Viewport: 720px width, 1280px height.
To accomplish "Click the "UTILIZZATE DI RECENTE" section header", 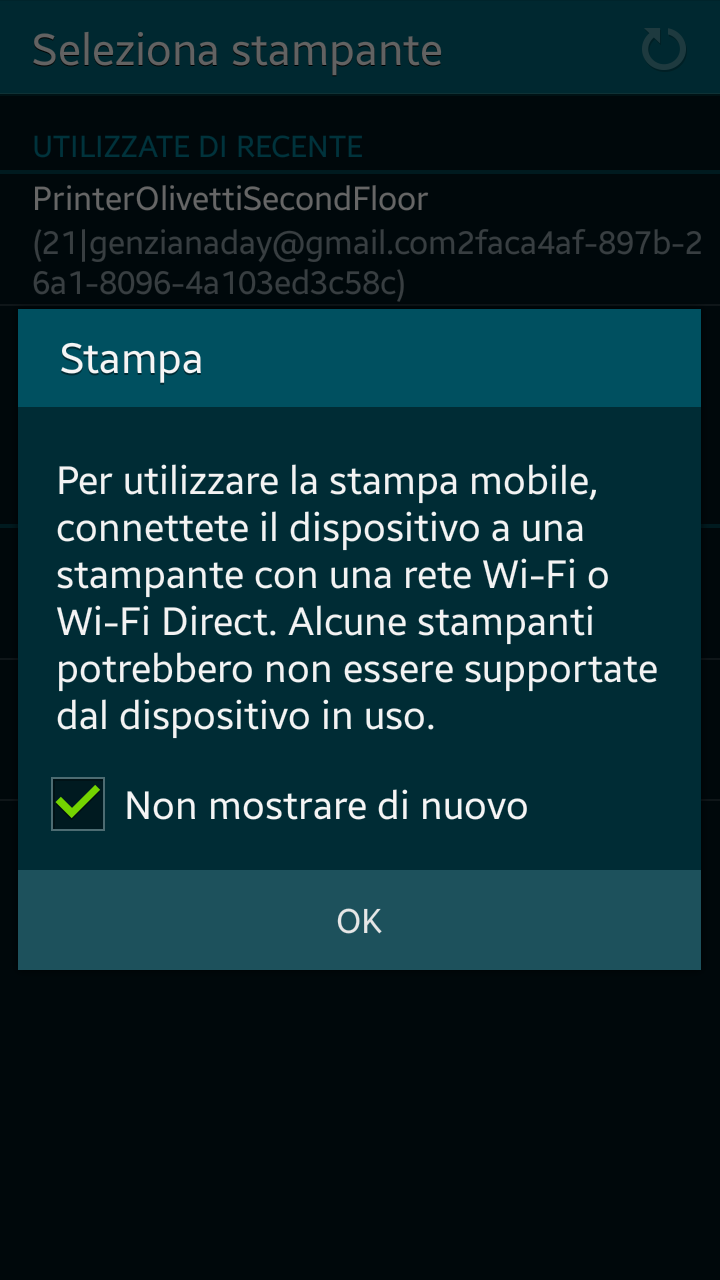I will [197, 147].
